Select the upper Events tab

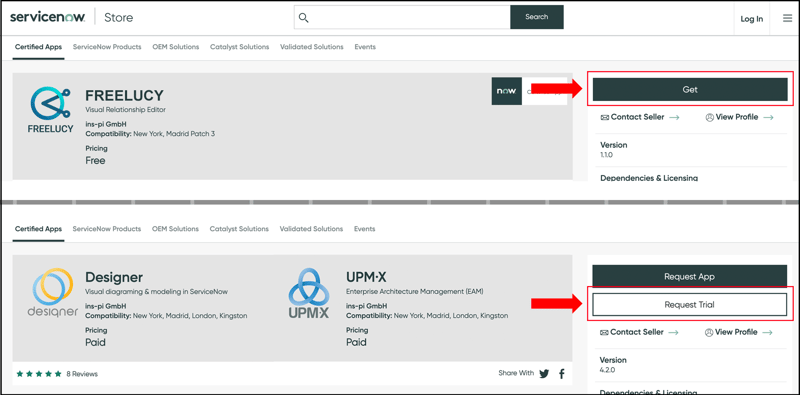pyautogui.click(x=365, y=47)
